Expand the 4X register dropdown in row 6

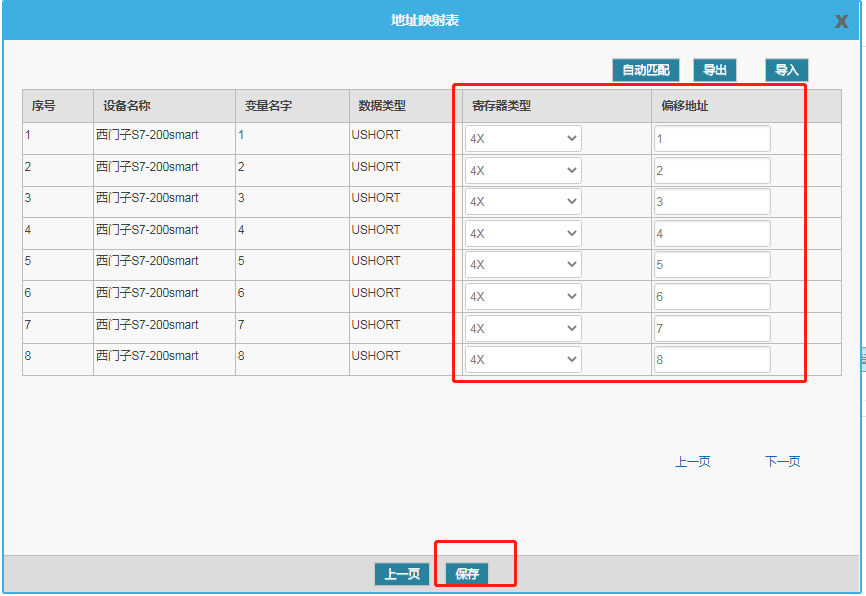pos(523,296)
